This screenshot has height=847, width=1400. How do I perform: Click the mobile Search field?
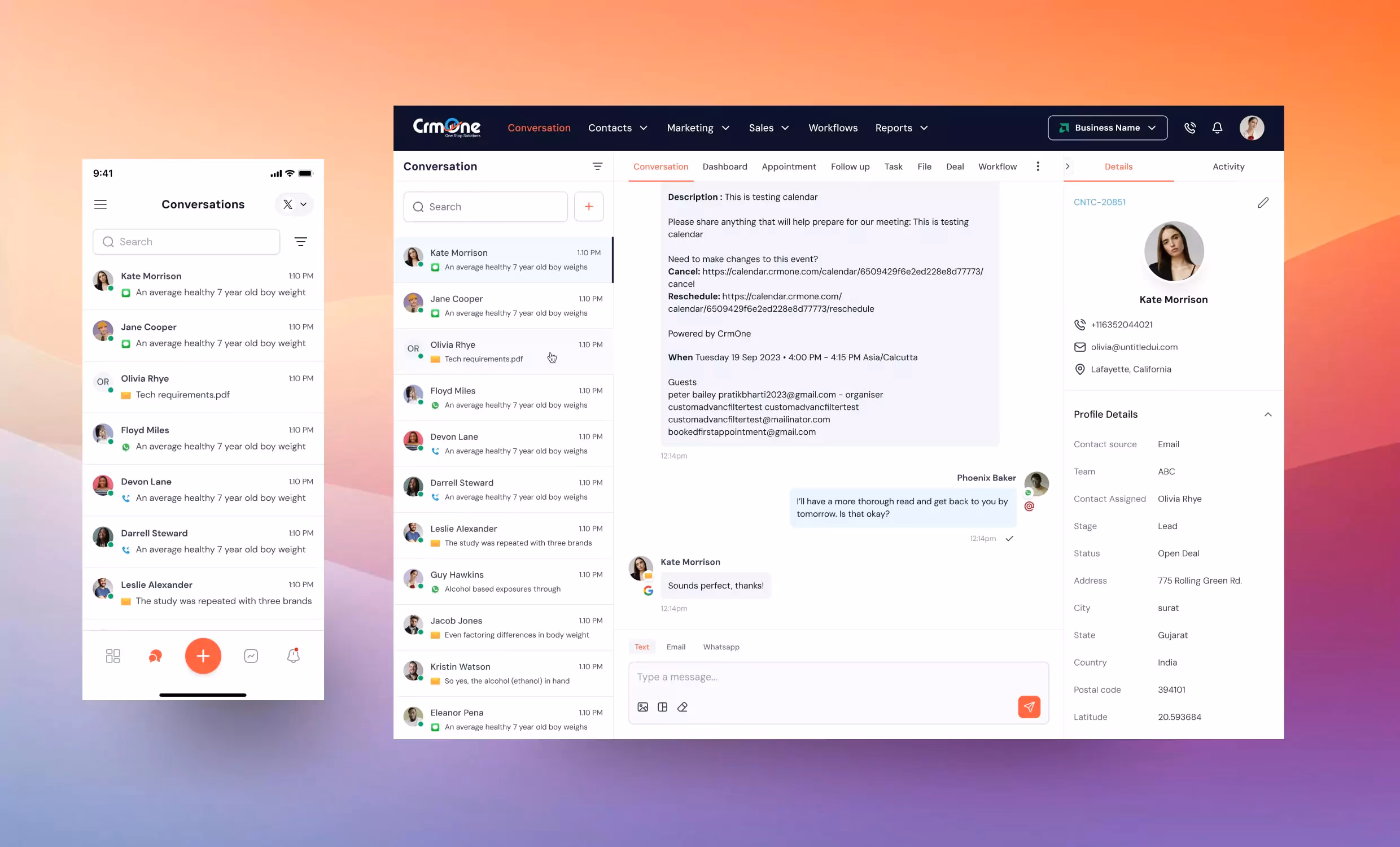click(x=186, y=242)
